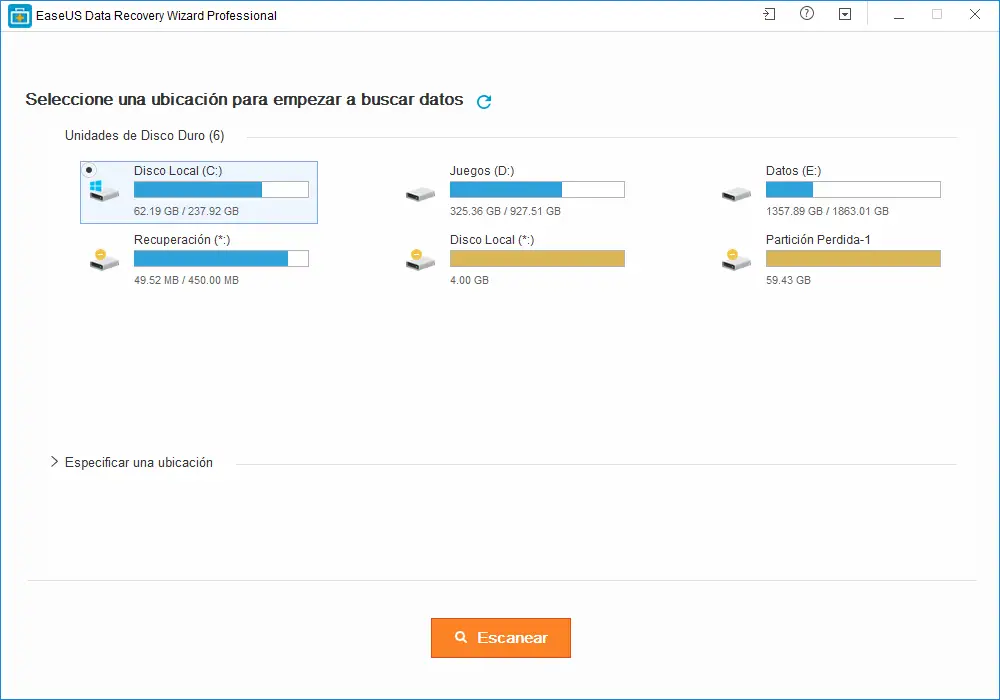The height and width of the screenshot is (700, 1000).
Task: Open the import scan session icon
Action: pyautogui.click(x=769, y=14)
